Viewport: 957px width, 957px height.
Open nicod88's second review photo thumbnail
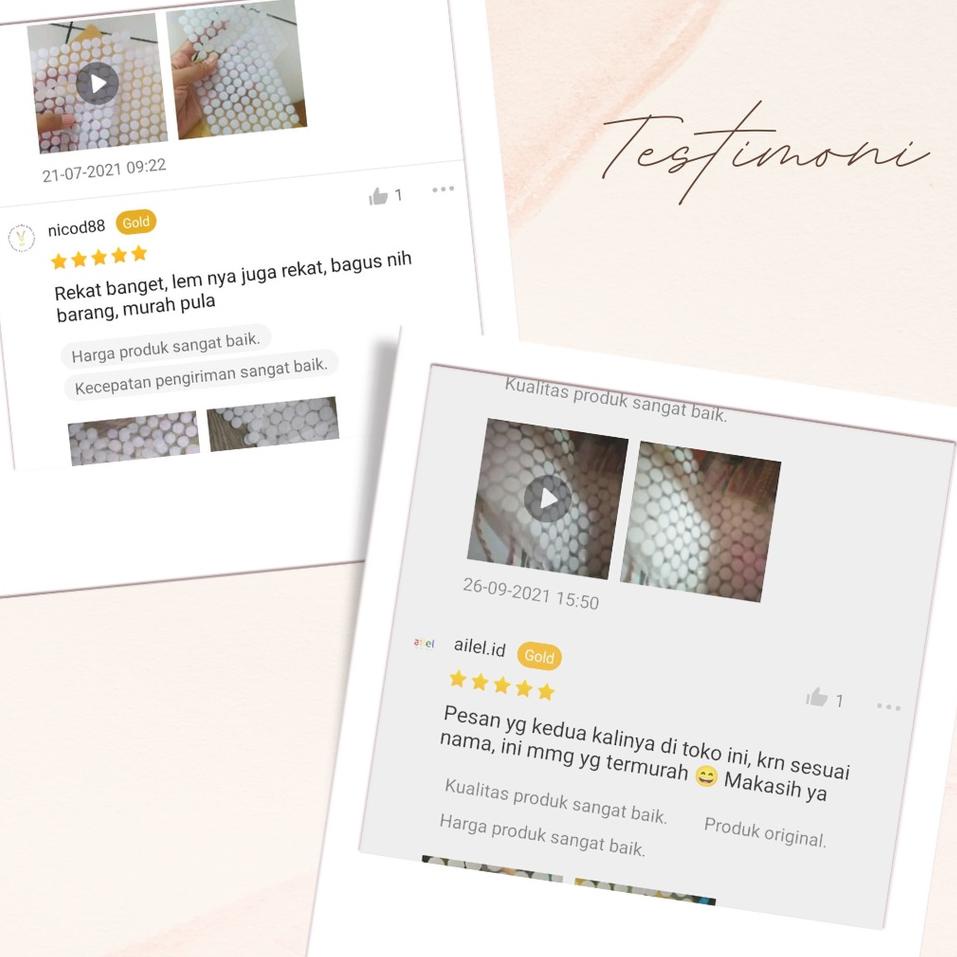pos(273,424)
